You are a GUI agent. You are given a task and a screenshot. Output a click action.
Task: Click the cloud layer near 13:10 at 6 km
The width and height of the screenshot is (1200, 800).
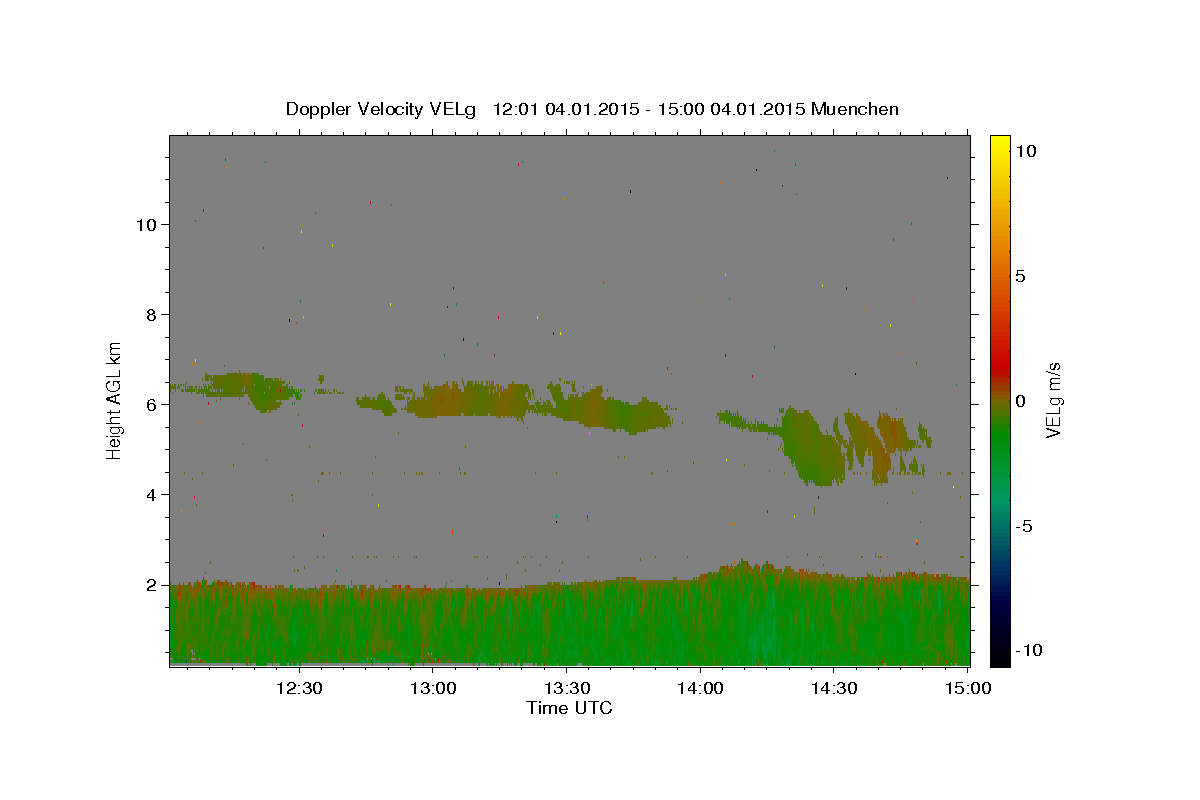click(x=470, y=400)
